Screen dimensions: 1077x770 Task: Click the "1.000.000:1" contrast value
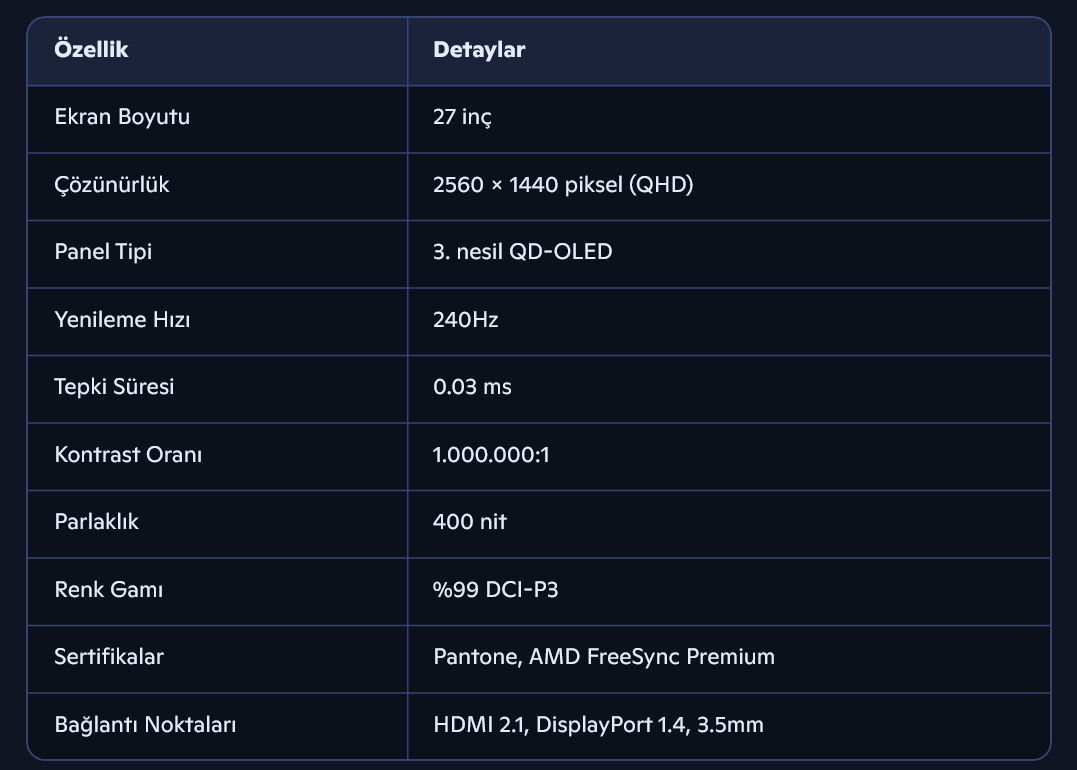pos(491,455)
